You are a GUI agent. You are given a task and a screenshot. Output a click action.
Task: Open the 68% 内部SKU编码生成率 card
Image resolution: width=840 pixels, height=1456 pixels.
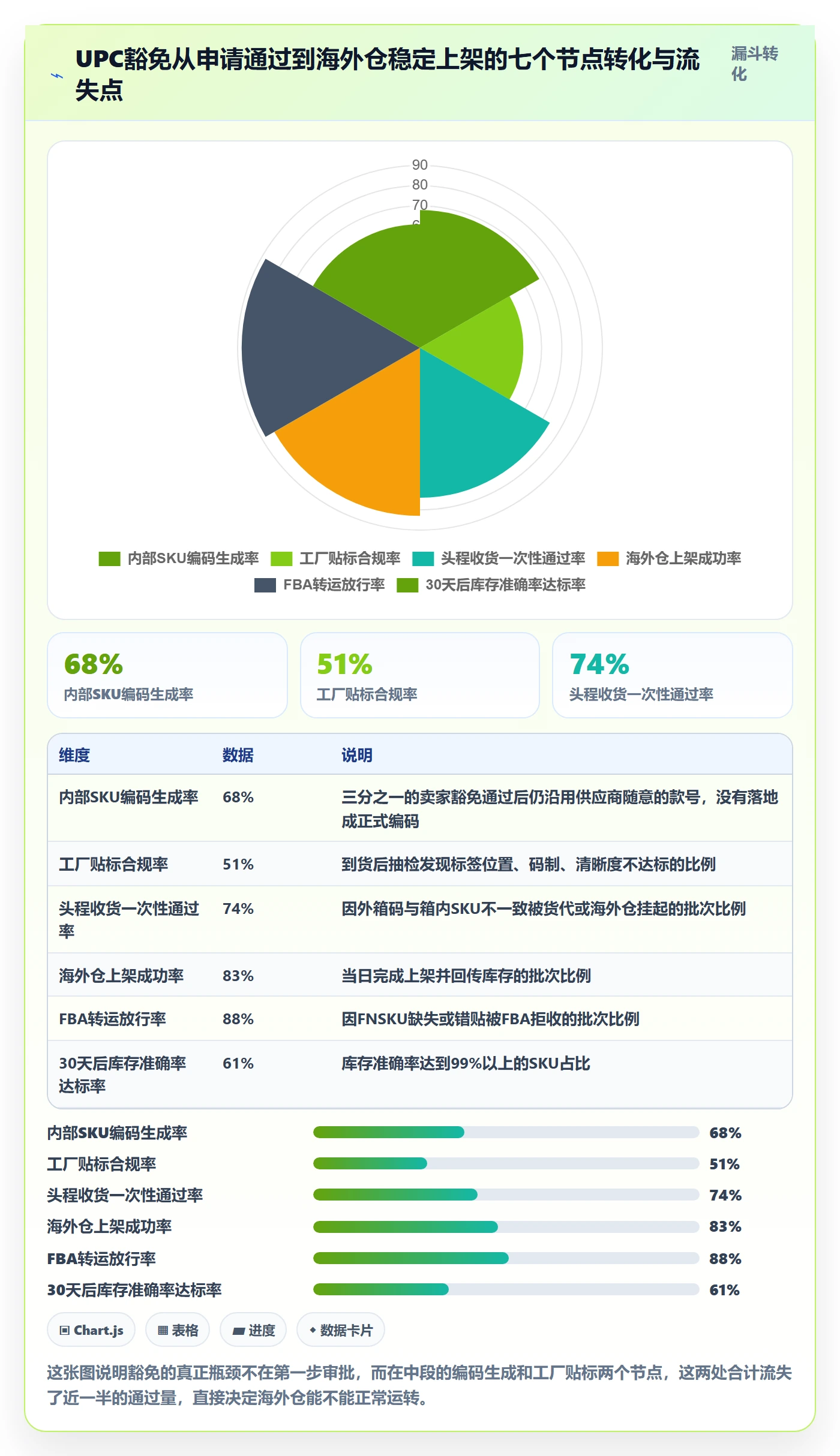[x=167, y=675]
